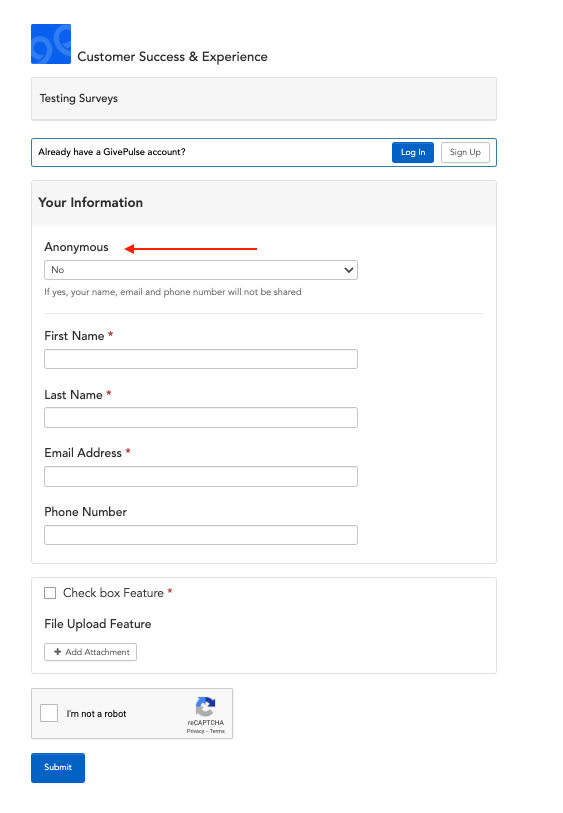Viewport: 563px width, 813px height.
Task: Click the Your Information section heading
Action: pyautogui.click(x=91, y=202)
